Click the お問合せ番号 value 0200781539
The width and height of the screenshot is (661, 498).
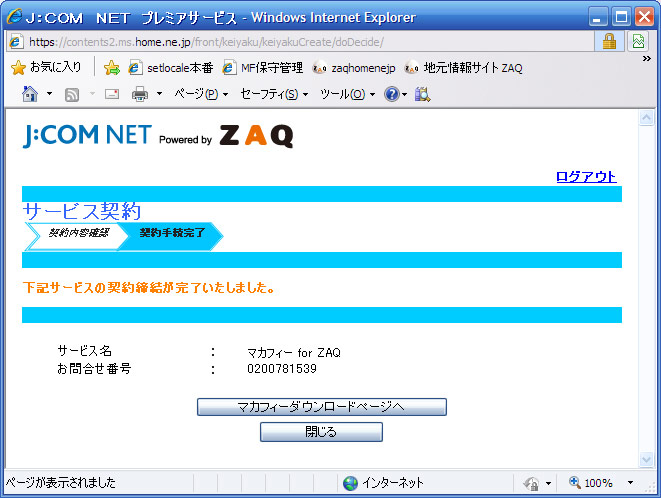(282, 369)
